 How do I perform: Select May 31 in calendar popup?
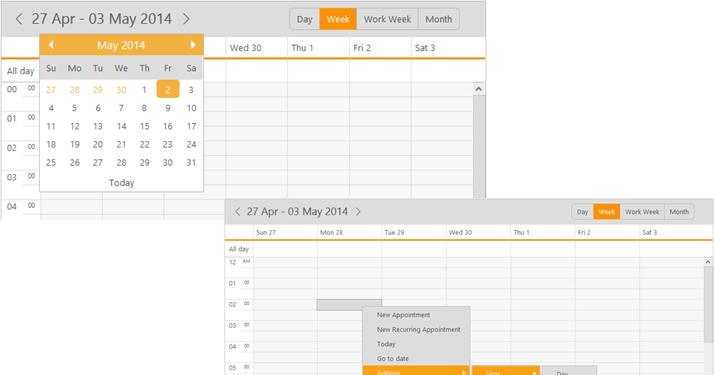[x=191, y=162]
